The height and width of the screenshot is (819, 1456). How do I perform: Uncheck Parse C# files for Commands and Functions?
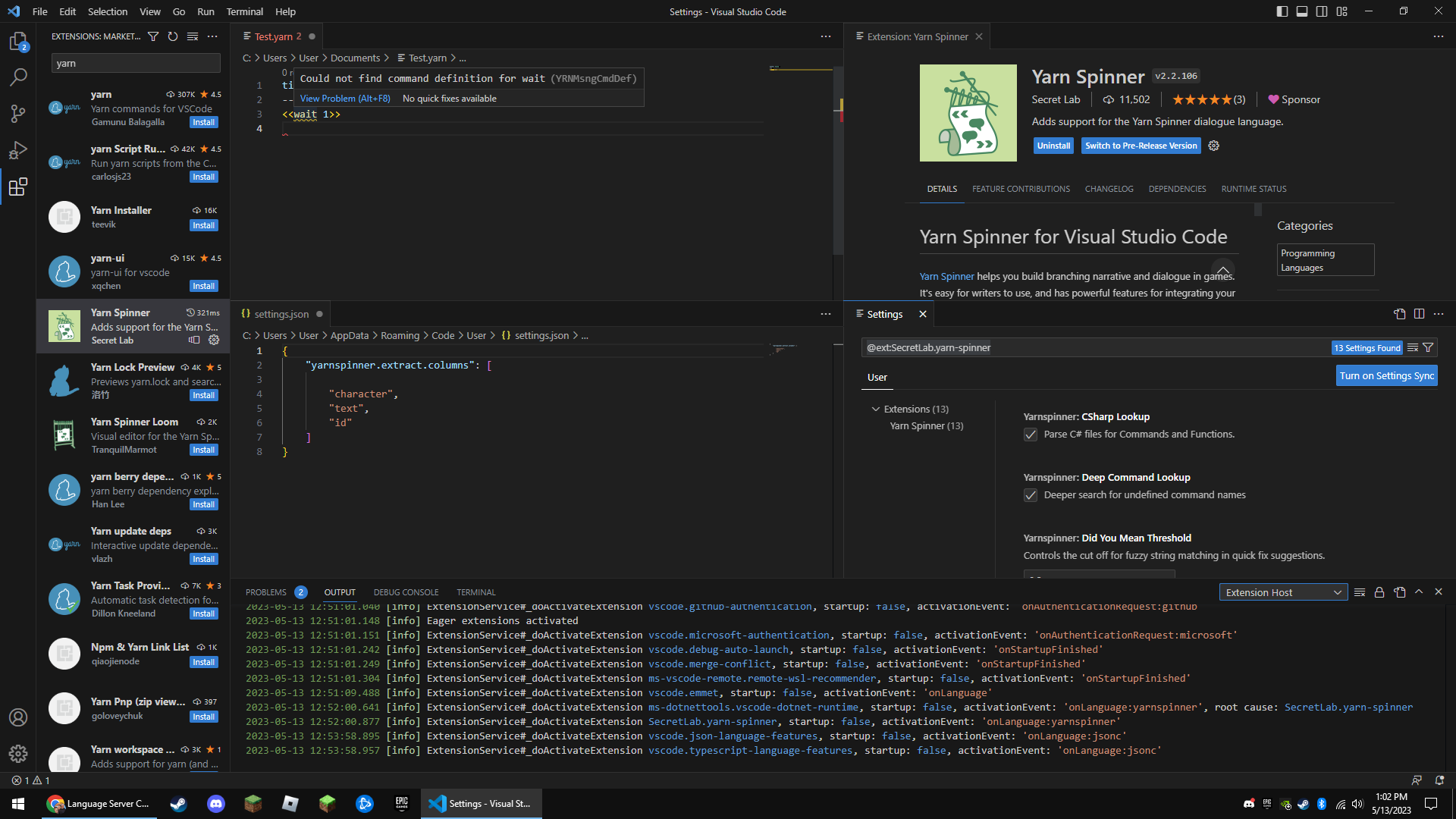point(1031,435)
